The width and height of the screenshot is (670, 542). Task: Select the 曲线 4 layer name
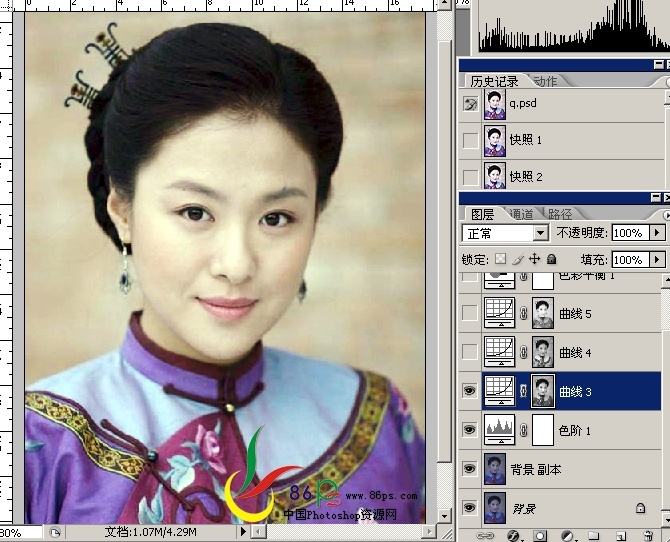pyautogui.click(x=575, y=353)
